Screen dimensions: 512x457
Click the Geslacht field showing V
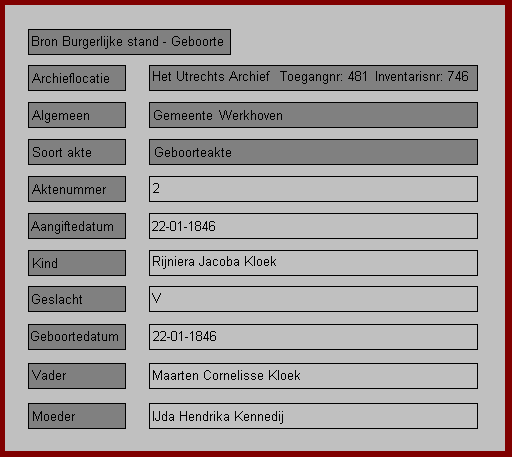point(313,299)
